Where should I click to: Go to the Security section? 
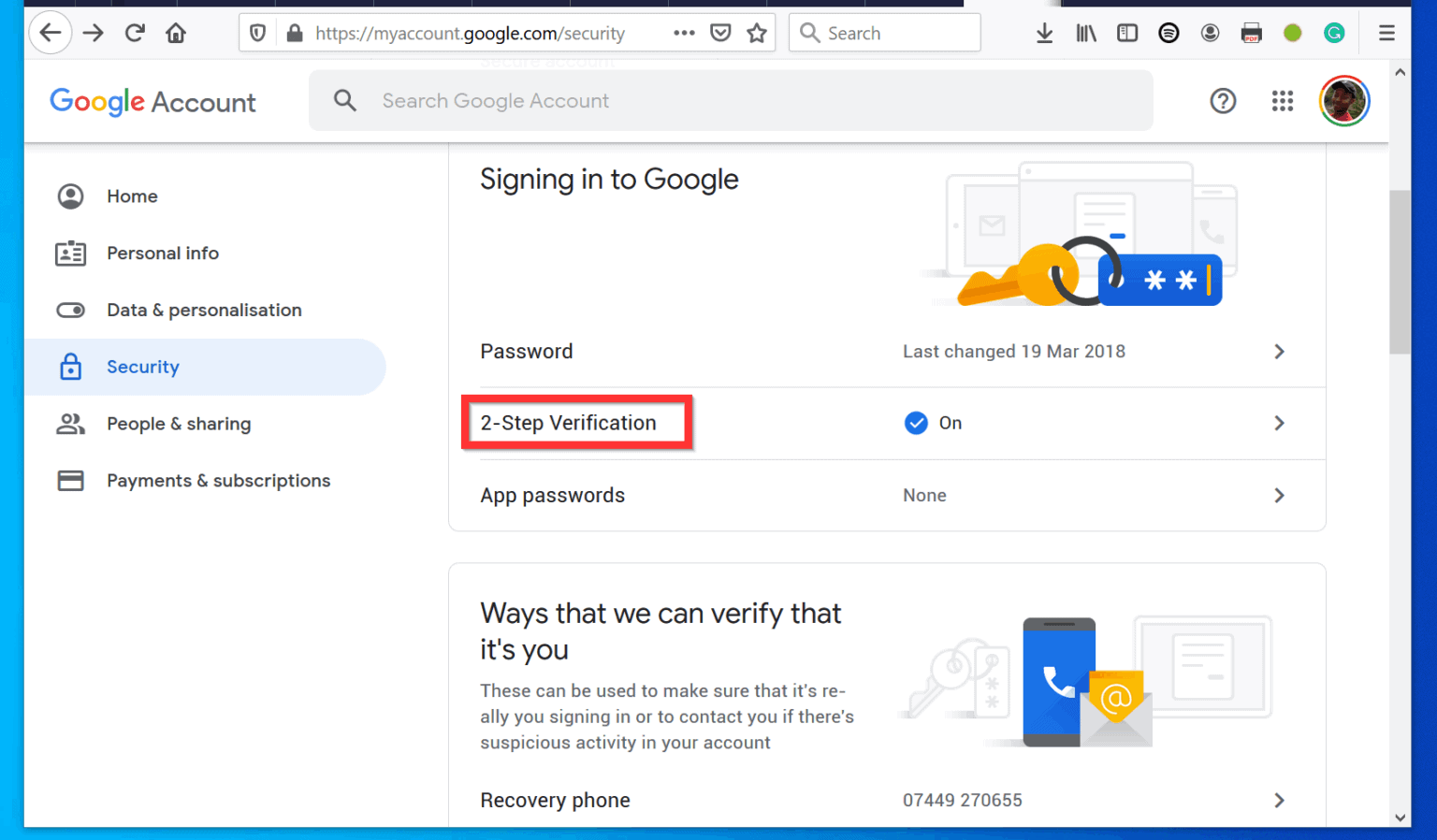pos(142,367)
